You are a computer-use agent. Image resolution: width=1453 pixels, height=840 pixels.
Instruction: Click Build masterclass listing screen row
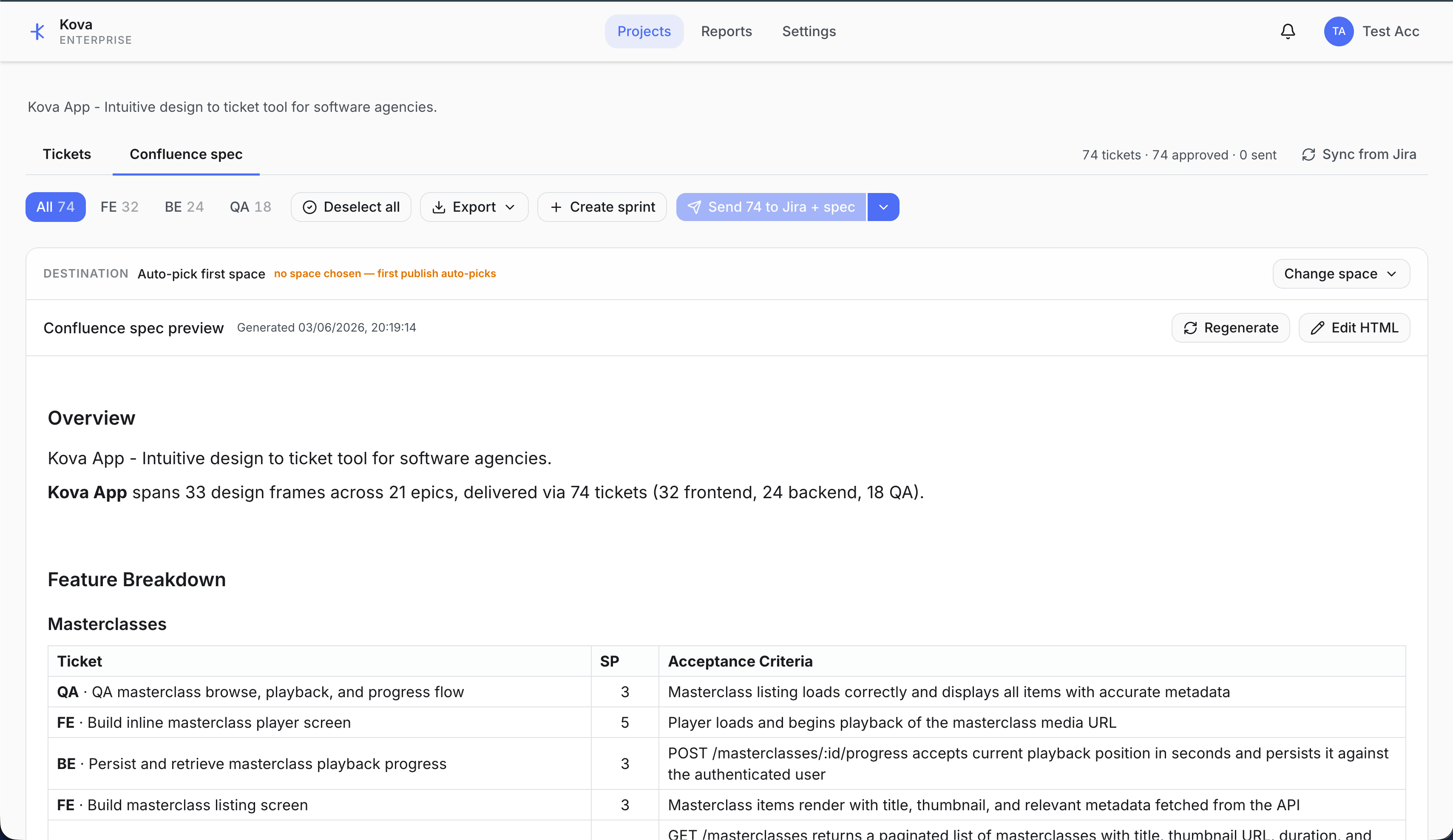(726, 805)
